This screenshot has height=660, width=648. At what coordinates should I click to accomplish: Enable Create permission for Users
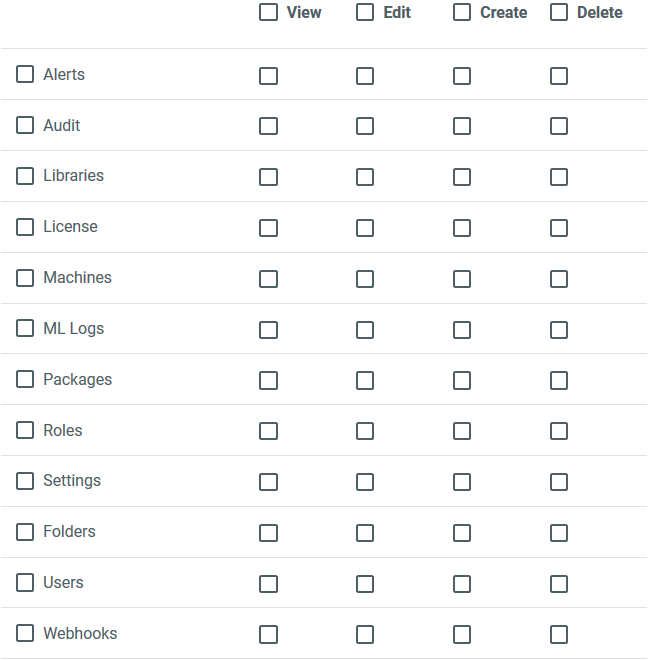pyautogui.click(x=462, y=584)
